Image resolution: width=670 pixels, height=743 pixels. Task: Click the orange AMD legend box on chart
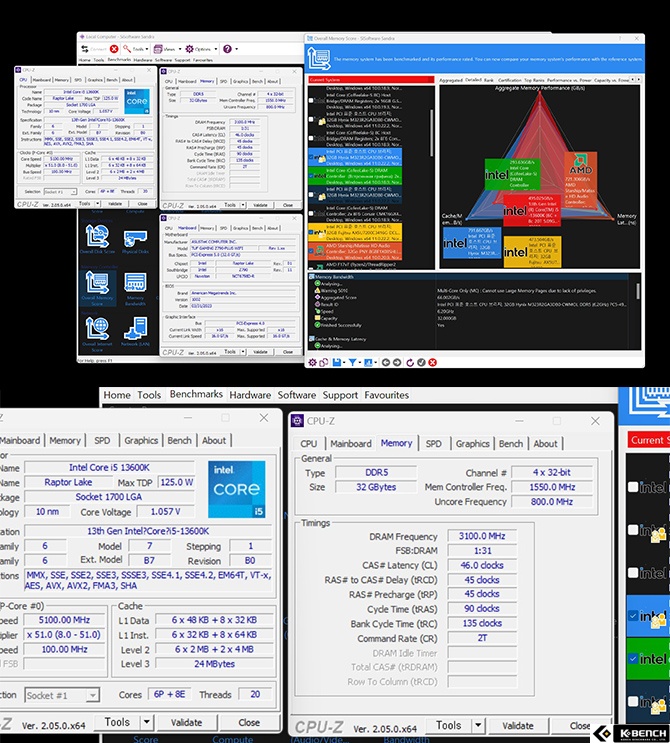click(x=580, y=180)
